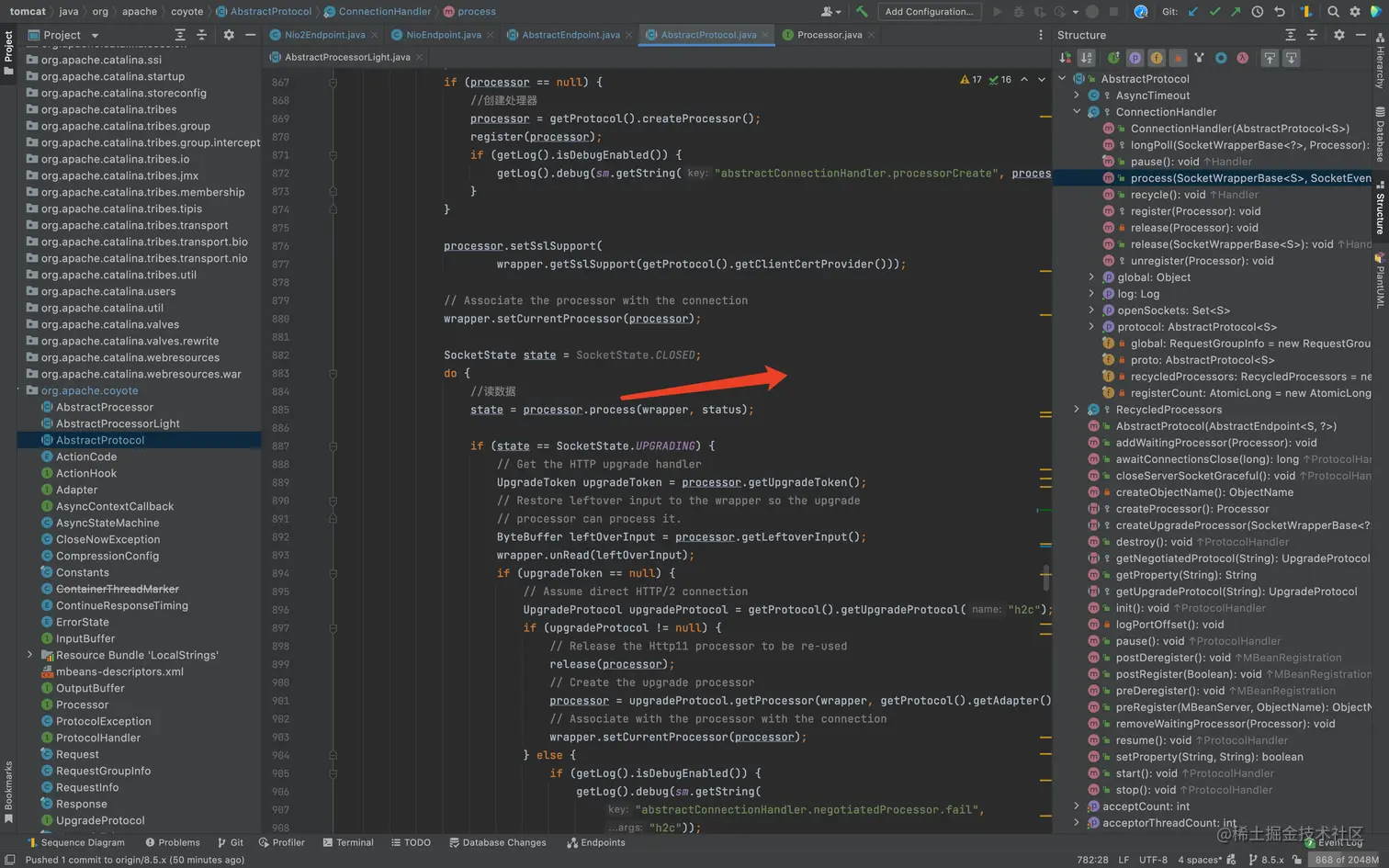This screenshot has width=1389, height=868.
Task: Expand all in Structure panel
Action: point(1290,35)
